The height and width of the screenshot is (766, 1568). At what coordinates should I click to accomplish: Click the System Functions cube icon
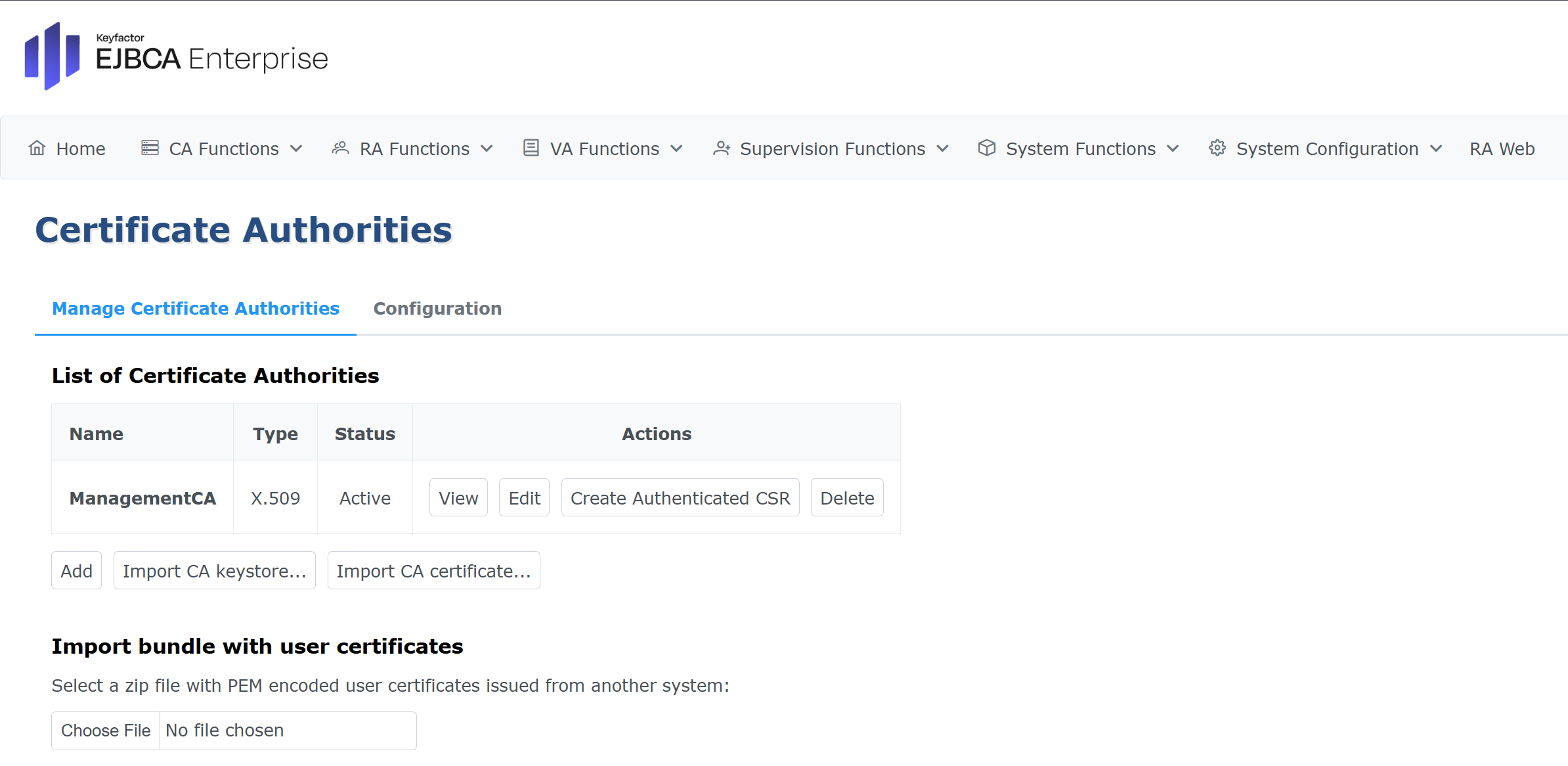986,148
